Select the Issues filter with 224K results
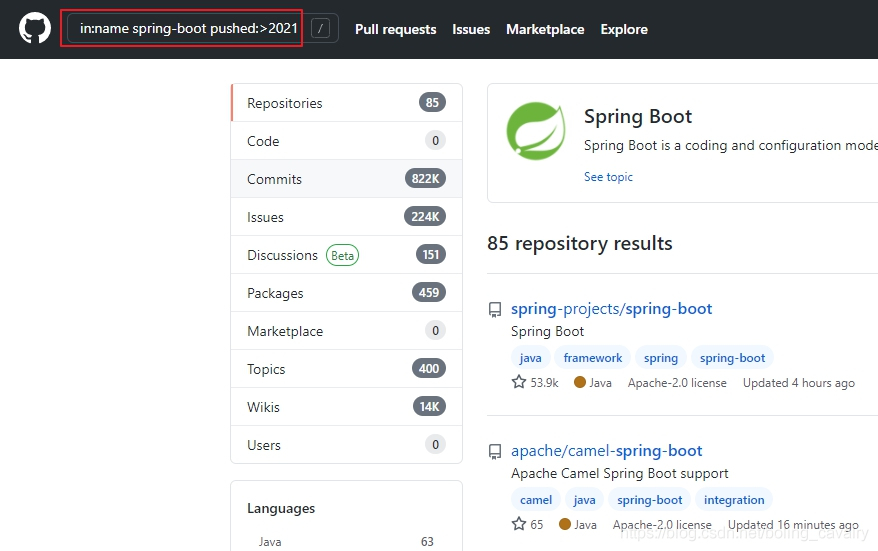878x551 pixels. [347, 217]
